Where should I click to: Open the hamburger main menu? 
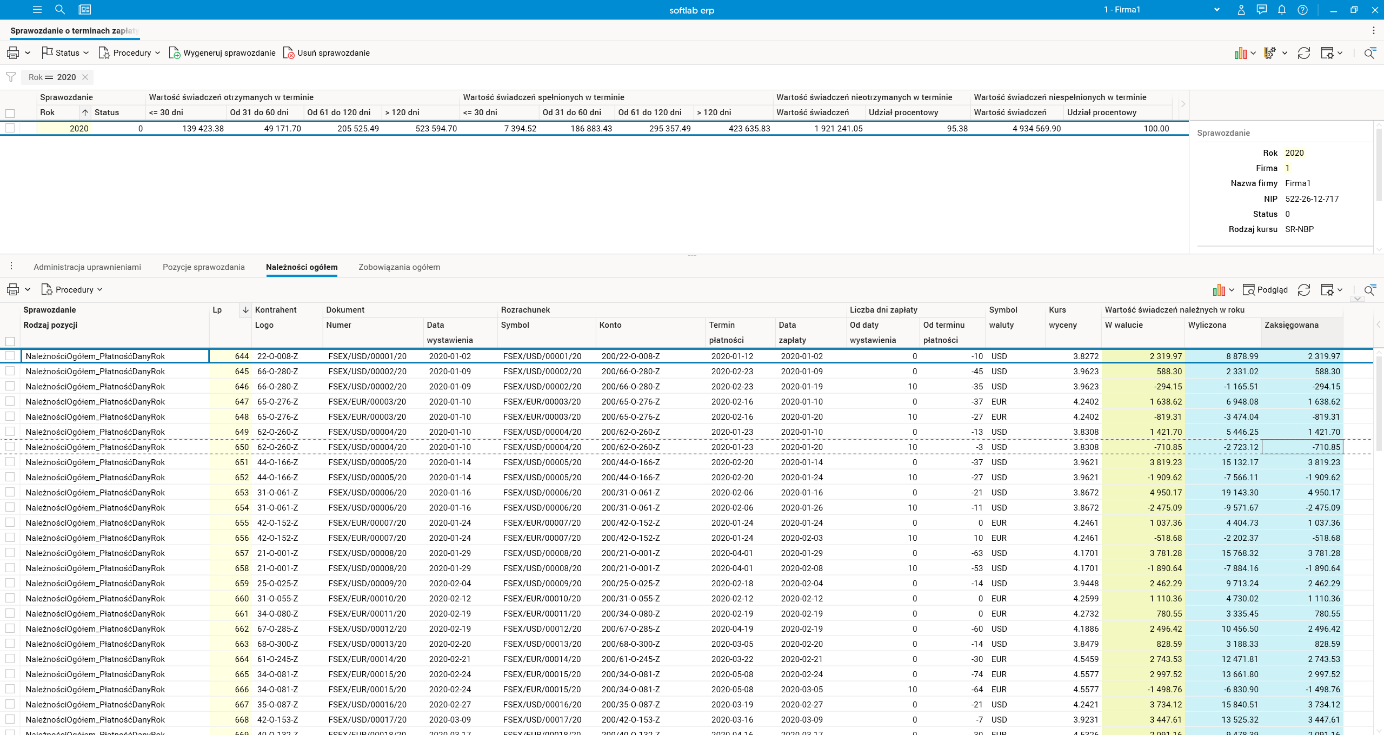tap(37, 9)
